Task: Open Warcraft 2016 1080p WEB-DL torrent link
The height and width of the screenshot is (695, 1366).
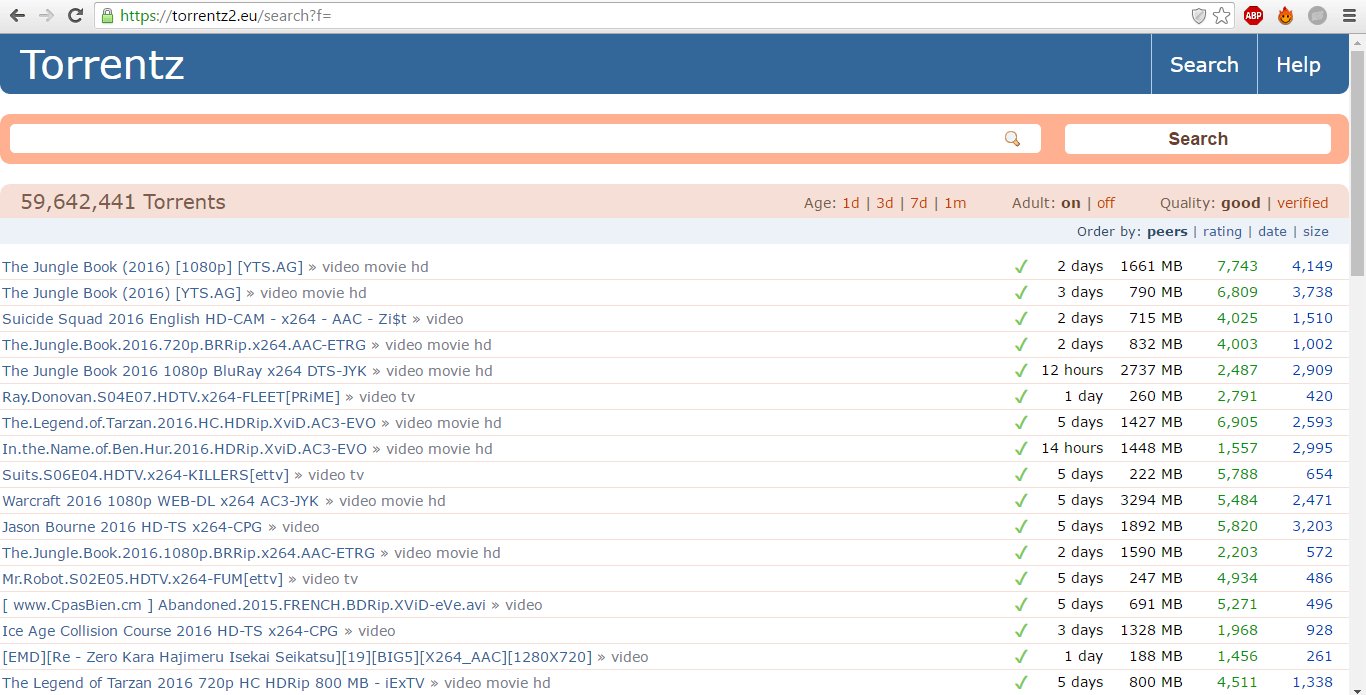Action: 161,501
